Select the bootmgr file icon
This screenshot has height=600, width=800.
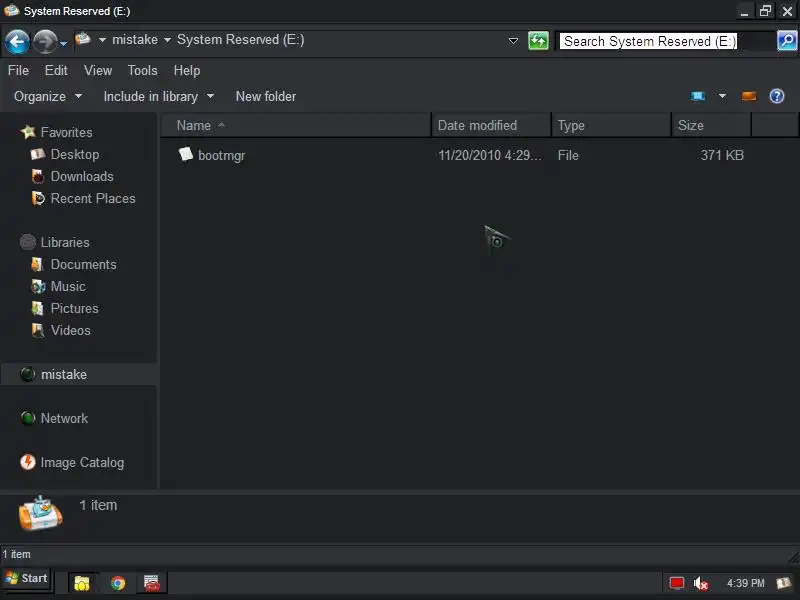[x=186, y=154]
